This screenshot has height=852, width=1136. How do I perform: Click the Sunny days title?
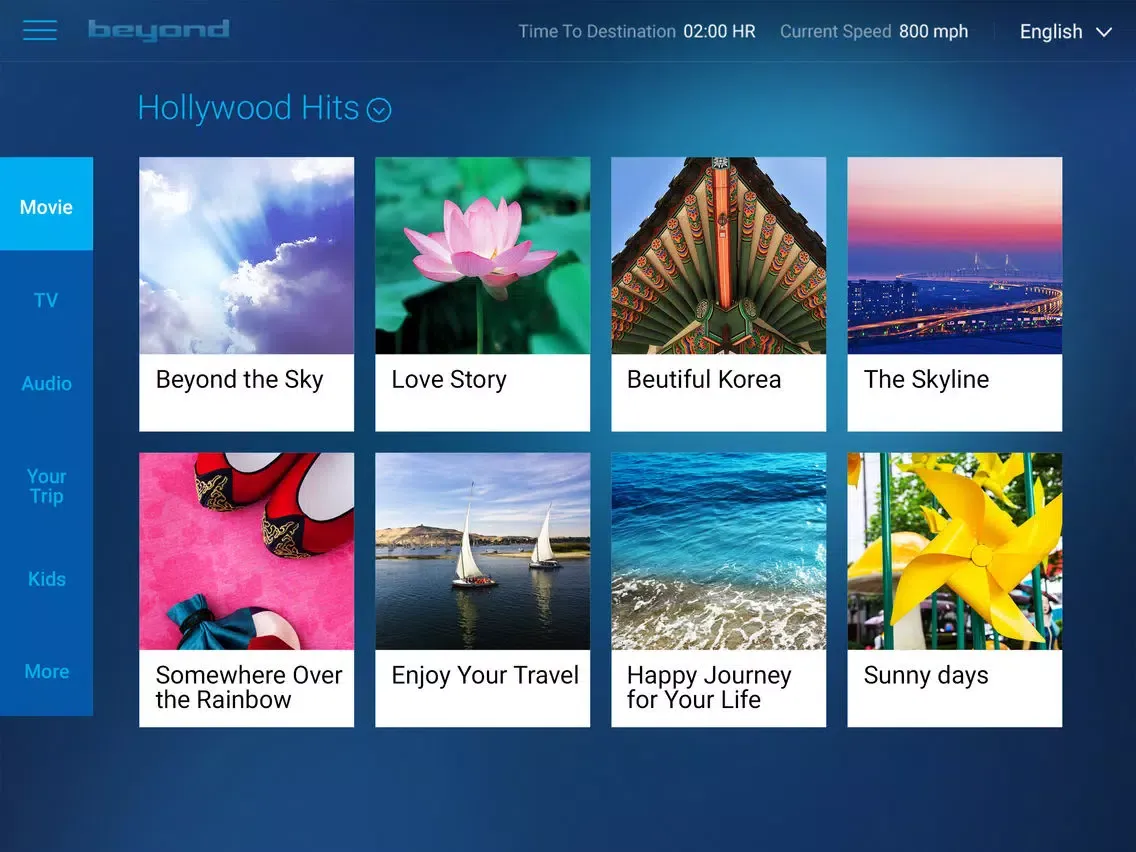tap(926, 675)
